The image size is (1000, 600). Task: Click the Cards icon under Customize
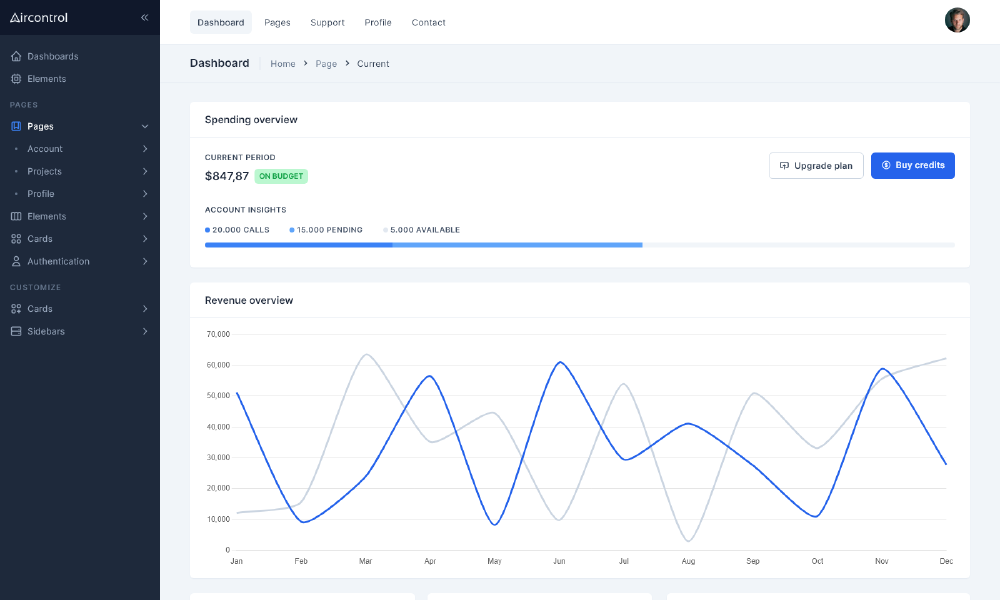tap(14, 308)
